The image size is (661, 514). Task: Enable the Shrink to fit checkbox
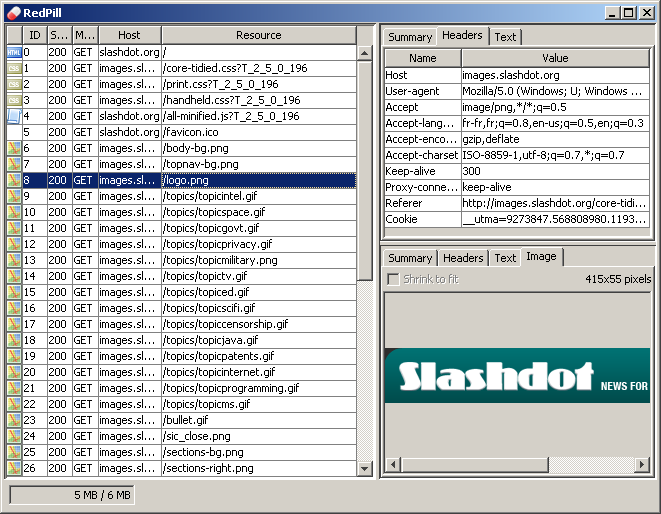(x=393, y=279)
